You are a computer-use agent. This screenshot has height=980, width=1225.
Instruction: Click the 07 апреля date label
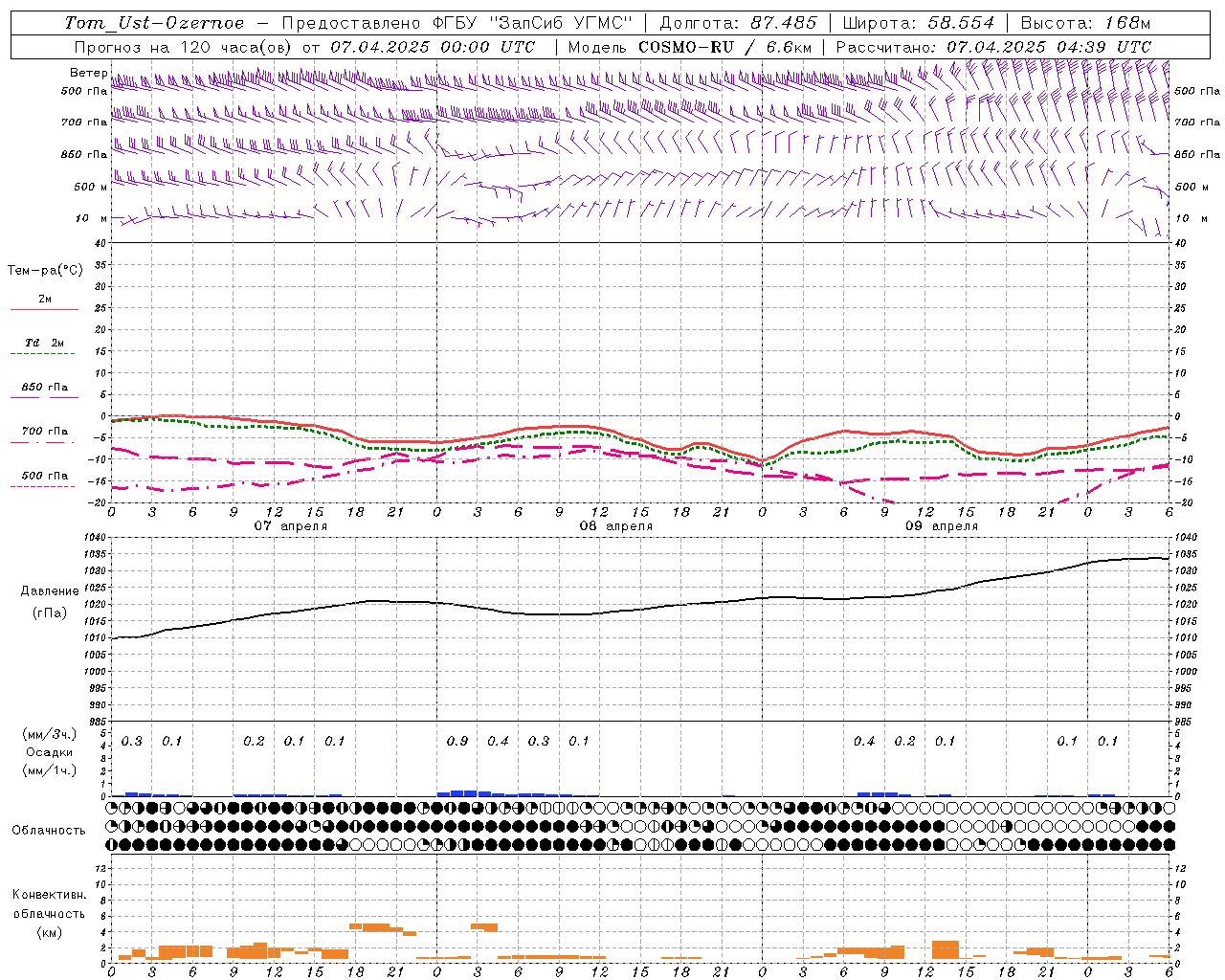[x=290, y=526]
